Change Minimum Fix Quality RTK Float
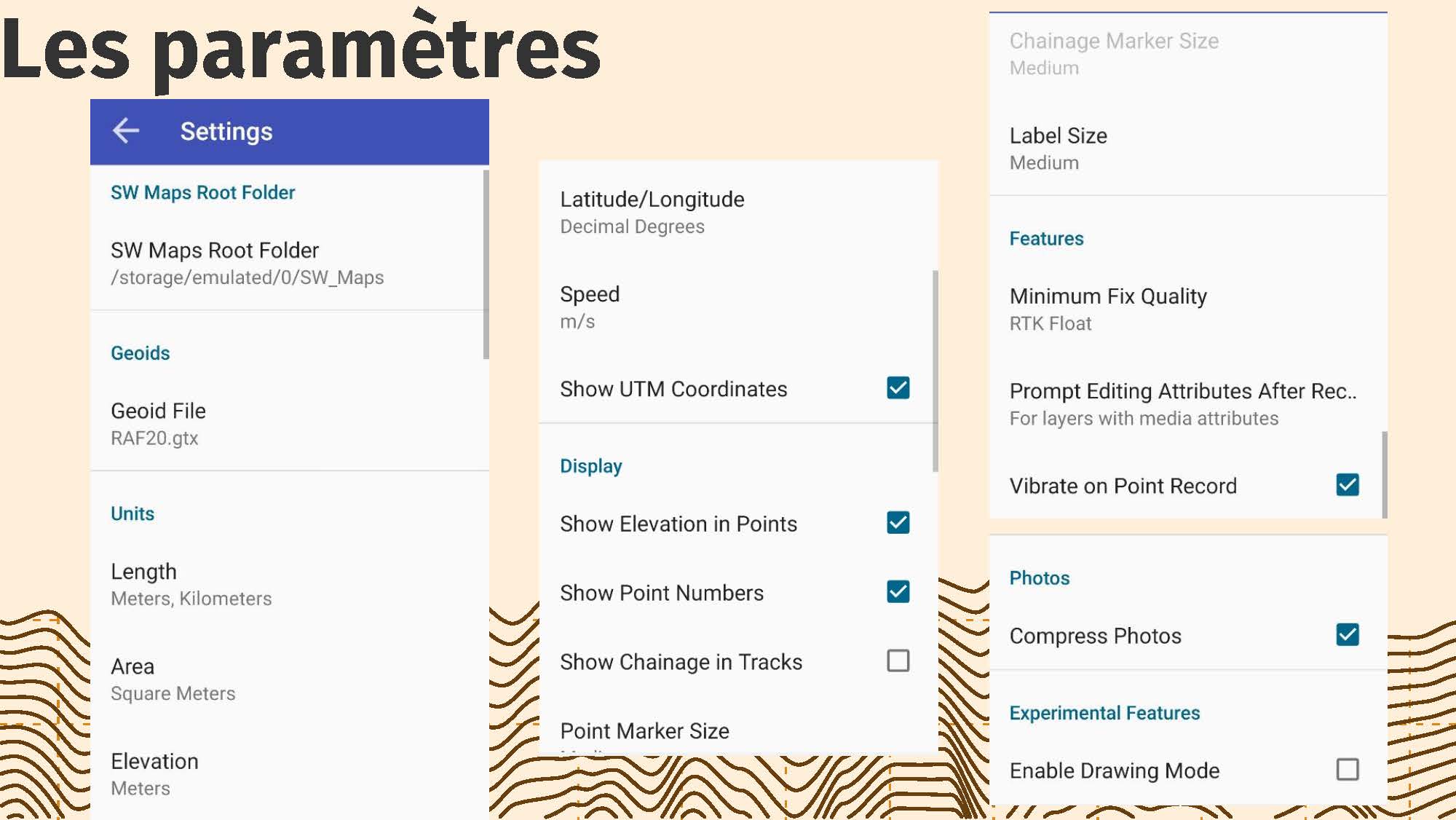Screen dimensions: 1456x820 tap(1107, 309)
